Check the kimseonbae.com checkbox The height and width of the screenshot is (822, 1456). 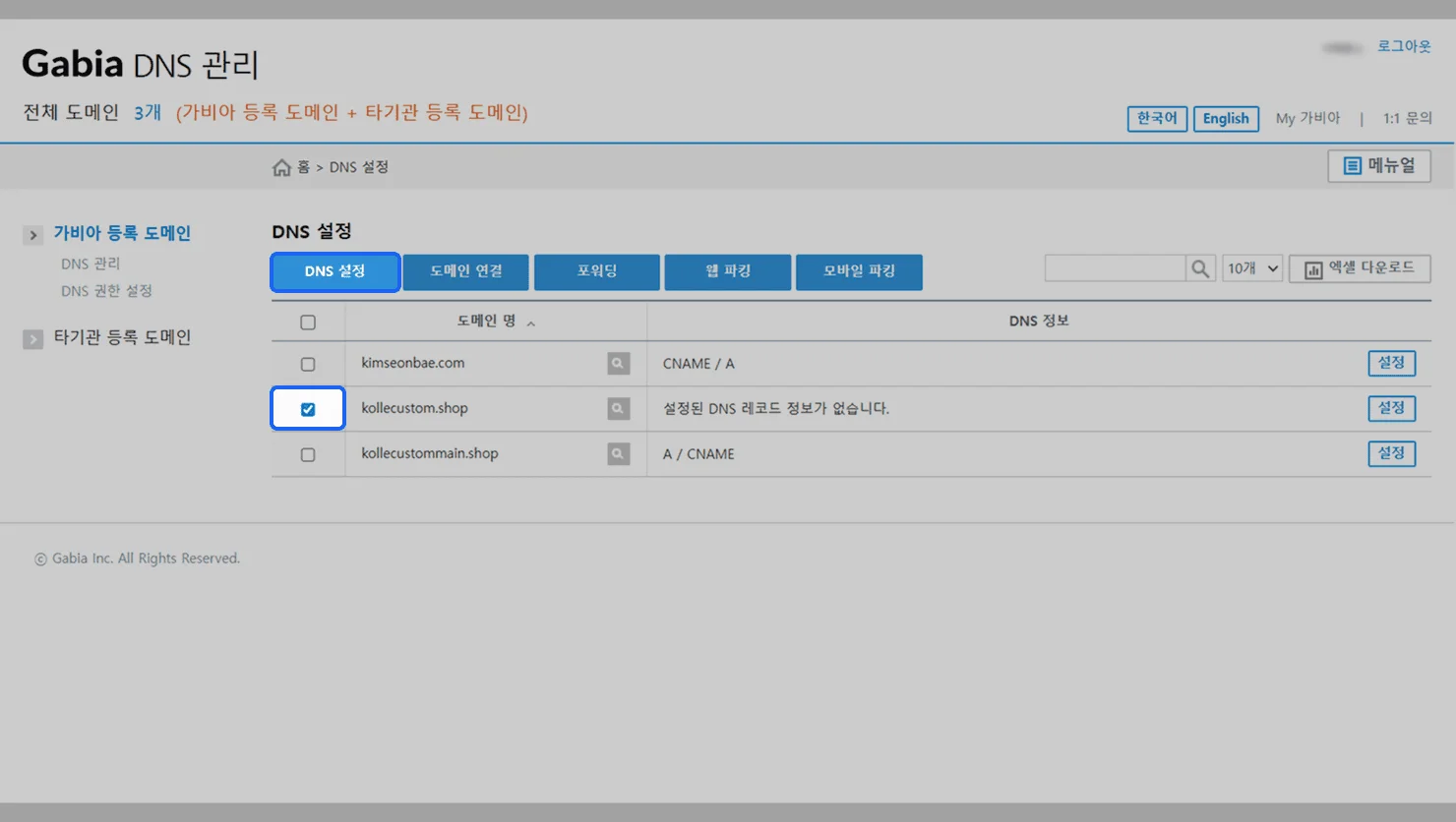pos(308,364)
